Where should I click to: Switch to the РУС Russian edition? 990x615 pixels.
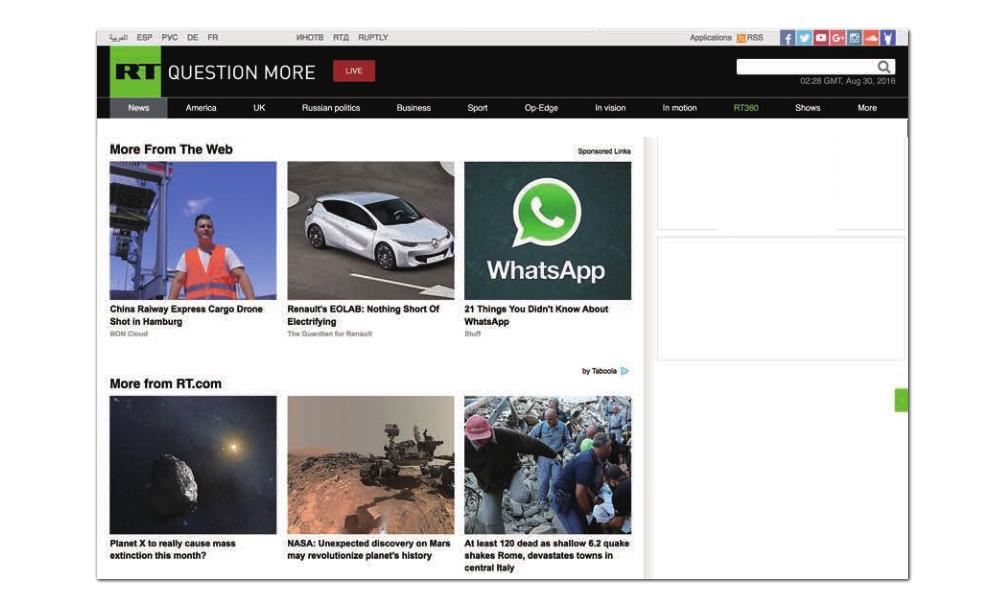point(169,38)
